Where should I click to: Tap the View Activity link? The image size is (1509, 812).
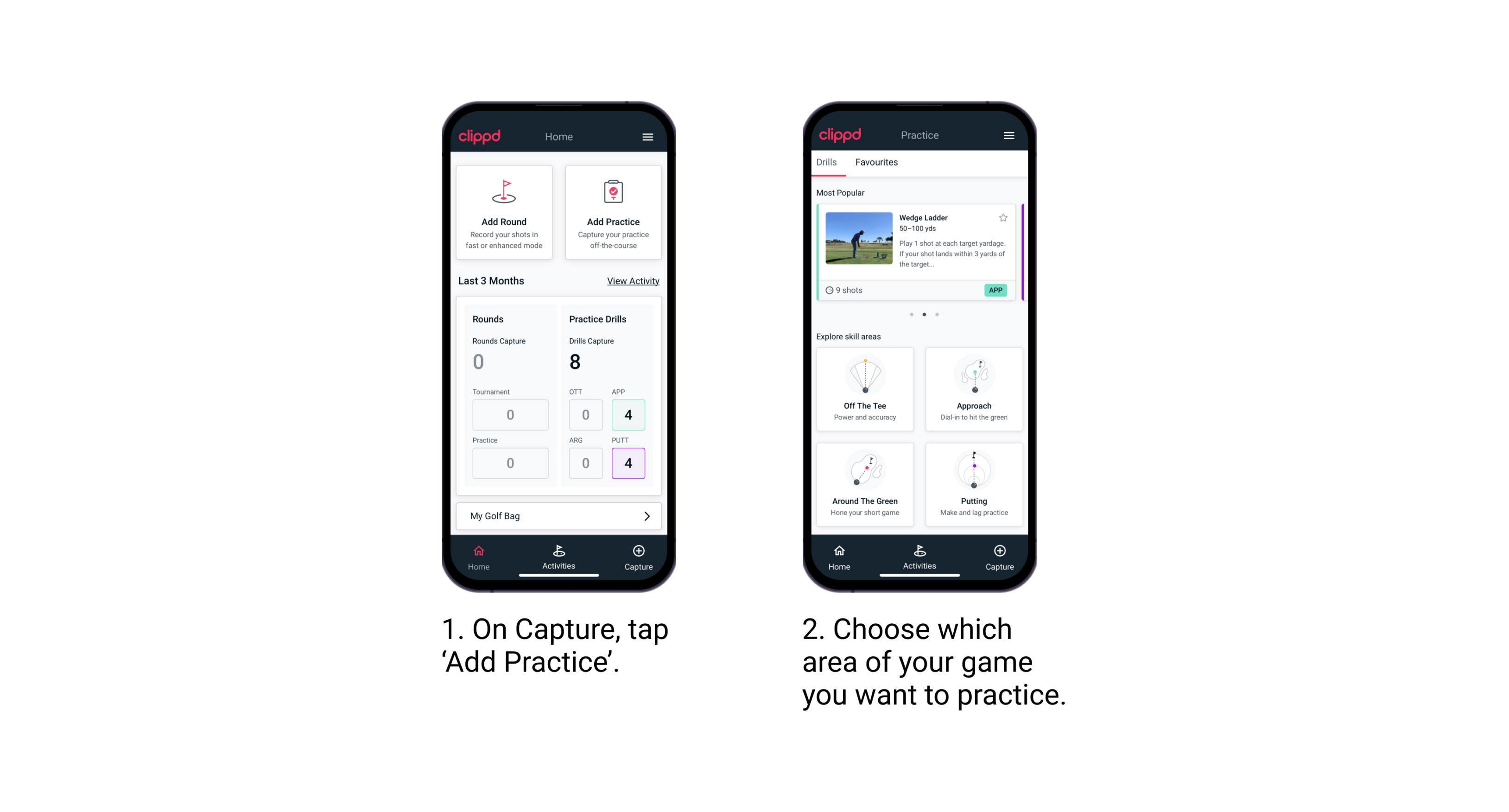(632, 281)
